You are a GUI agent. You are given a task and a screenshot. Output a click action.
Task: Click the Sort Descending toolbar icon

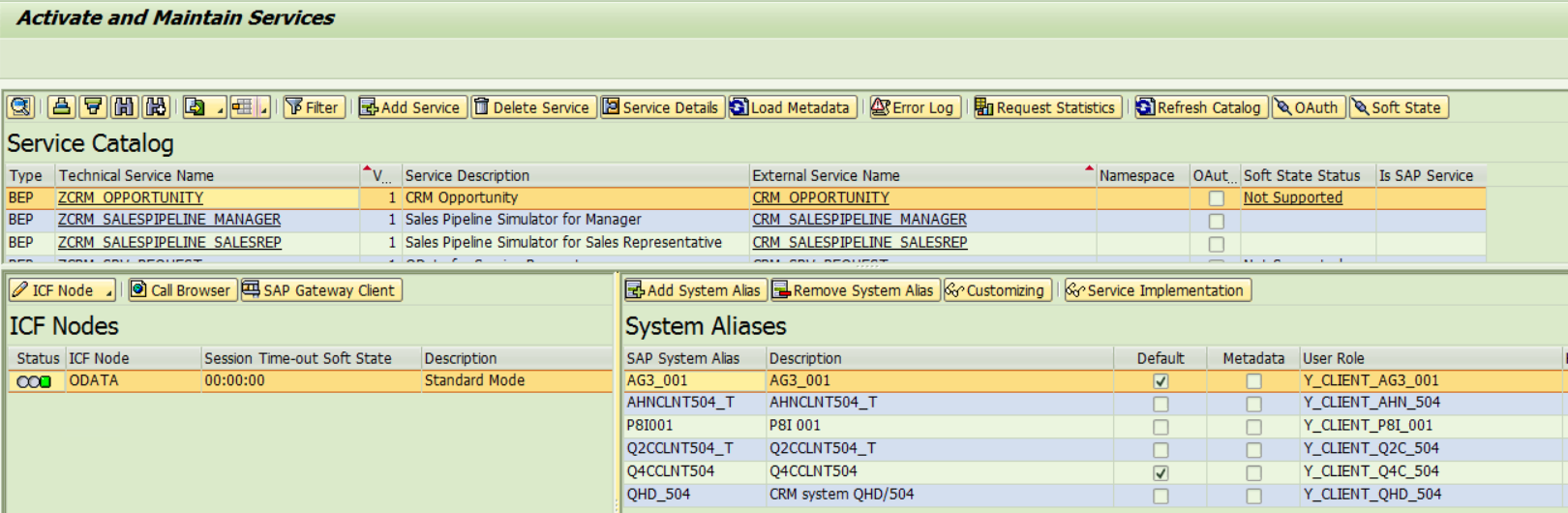93,107
